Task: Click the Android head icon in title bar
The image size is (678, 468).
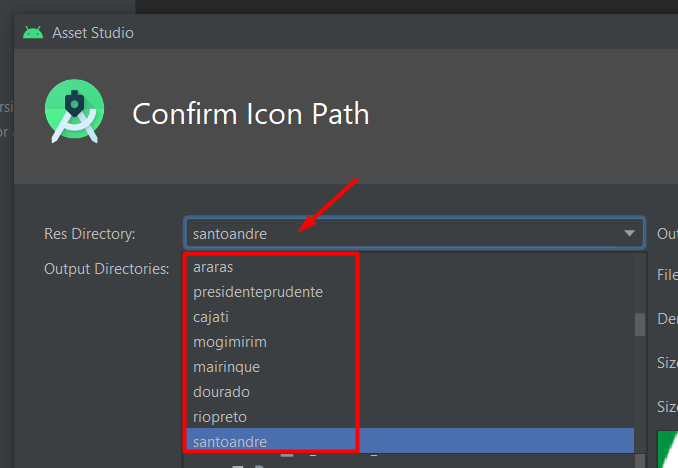Action: click(x=33, y=33)
